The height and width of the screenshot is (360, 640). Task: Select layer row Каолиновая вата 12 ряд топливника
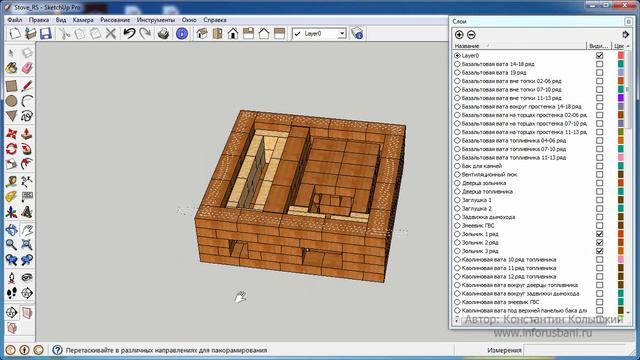click(509, 276)
